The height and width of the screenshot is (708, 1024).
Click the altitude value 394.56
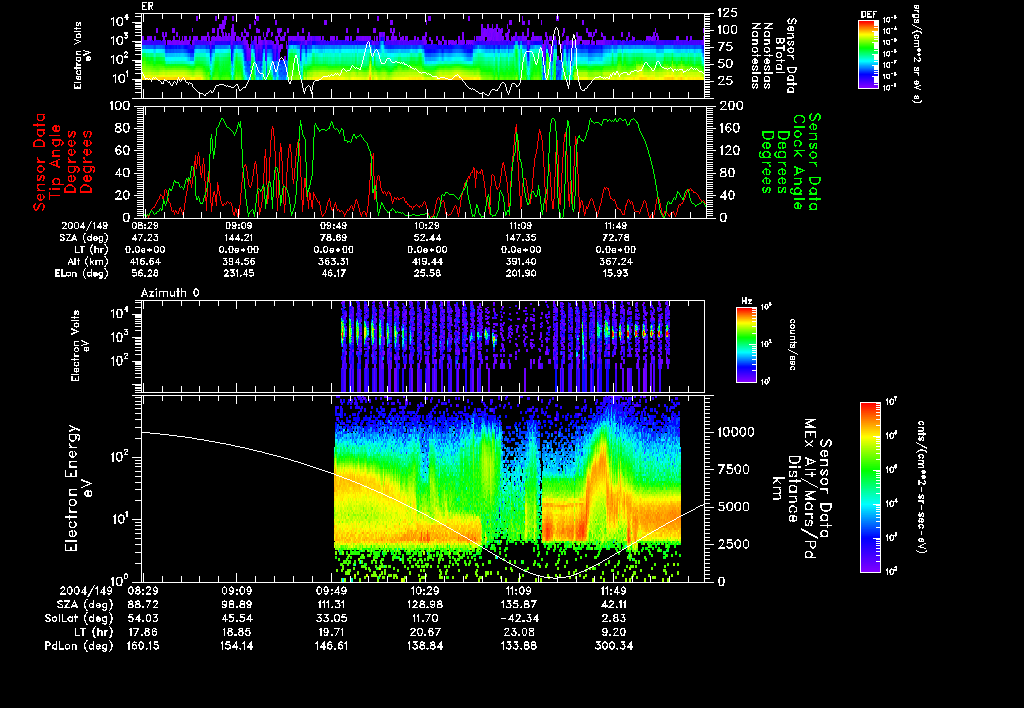coord(238,261)
